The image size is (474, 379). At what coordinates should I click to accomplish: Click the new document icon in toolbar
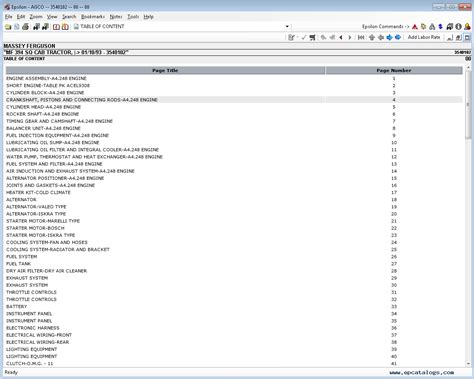(x=17, y=27)
